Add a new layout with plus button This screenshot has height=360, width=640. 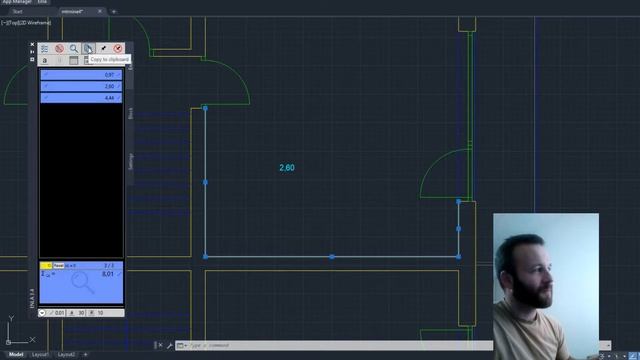(85, 355)
